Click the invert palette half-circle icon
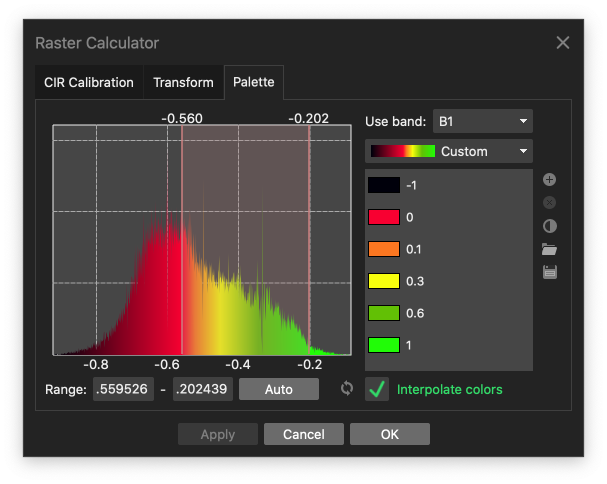607x484 pixels. (549, 226)
